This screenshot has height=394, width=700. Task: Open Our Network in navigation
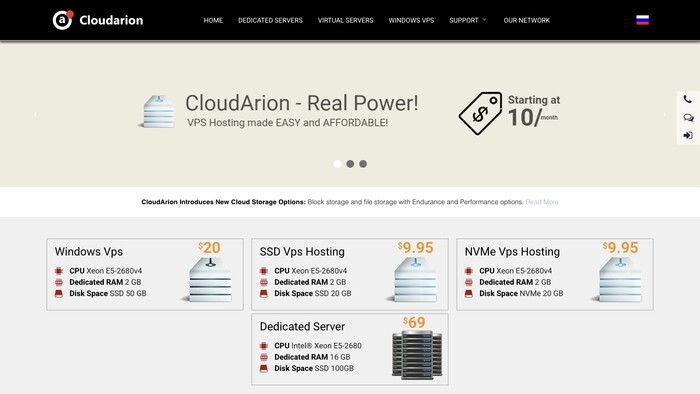click(x=527, y=20)
